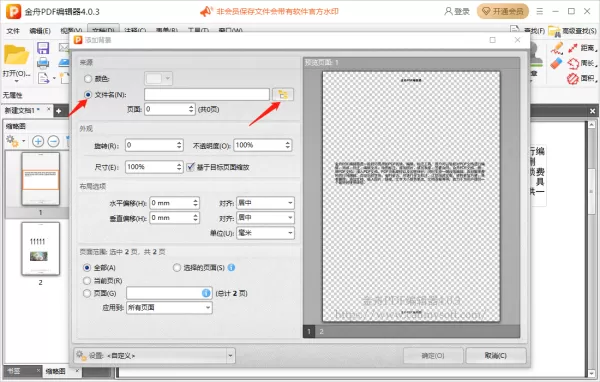Toggle 基于目标页面缩放 checkbox
600x382 pixels.
point(190,167)
